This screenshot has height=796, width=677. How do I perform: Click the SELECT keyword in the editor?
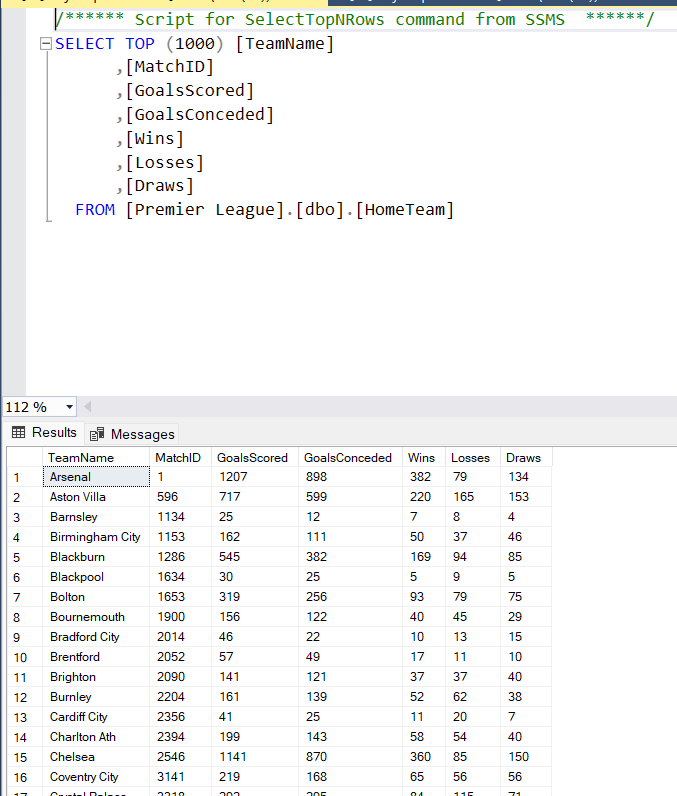click(x=84, y=44)
